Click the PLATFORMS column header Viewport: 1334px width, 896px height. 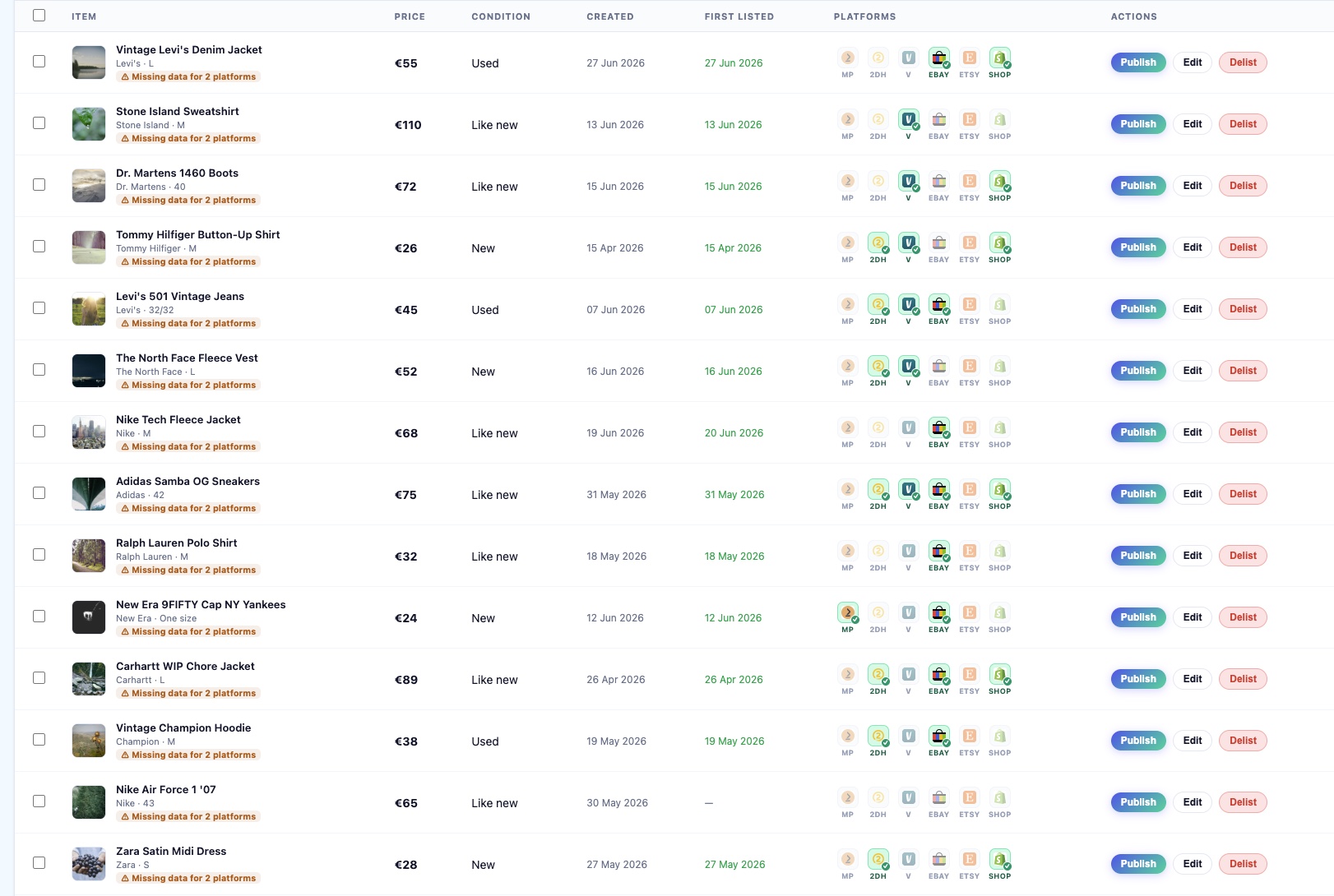[865, 16]
